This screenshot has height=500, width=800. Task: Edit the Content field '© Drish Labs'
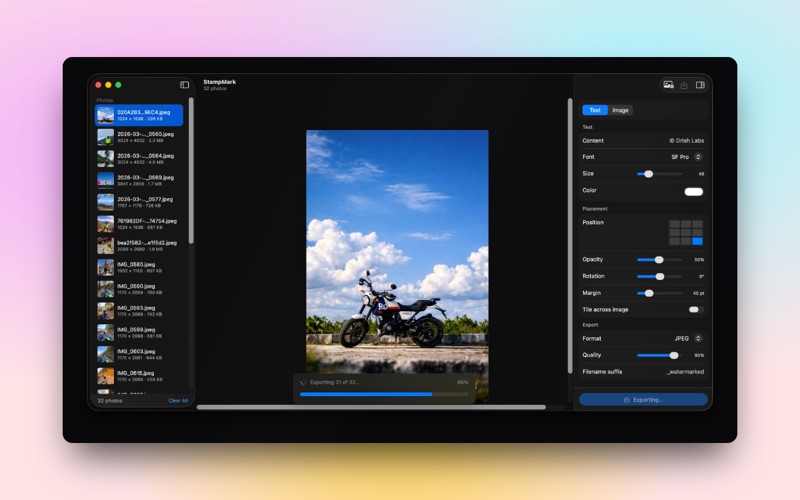686,141
